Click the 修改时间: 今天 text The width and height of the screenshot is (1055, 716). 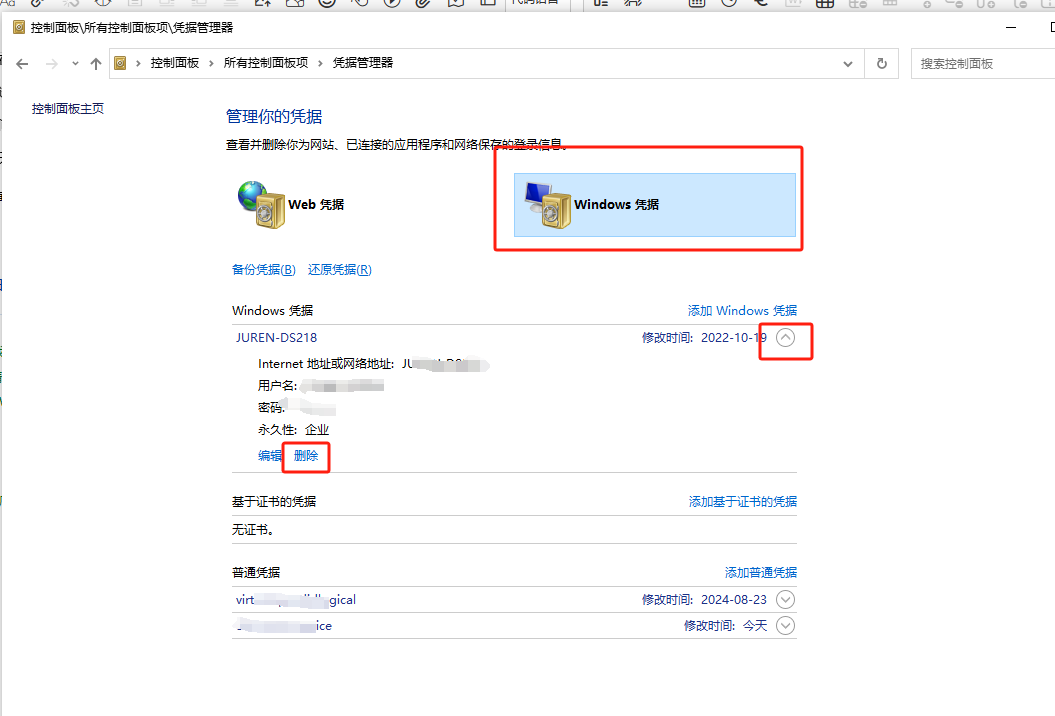[725, 626]
